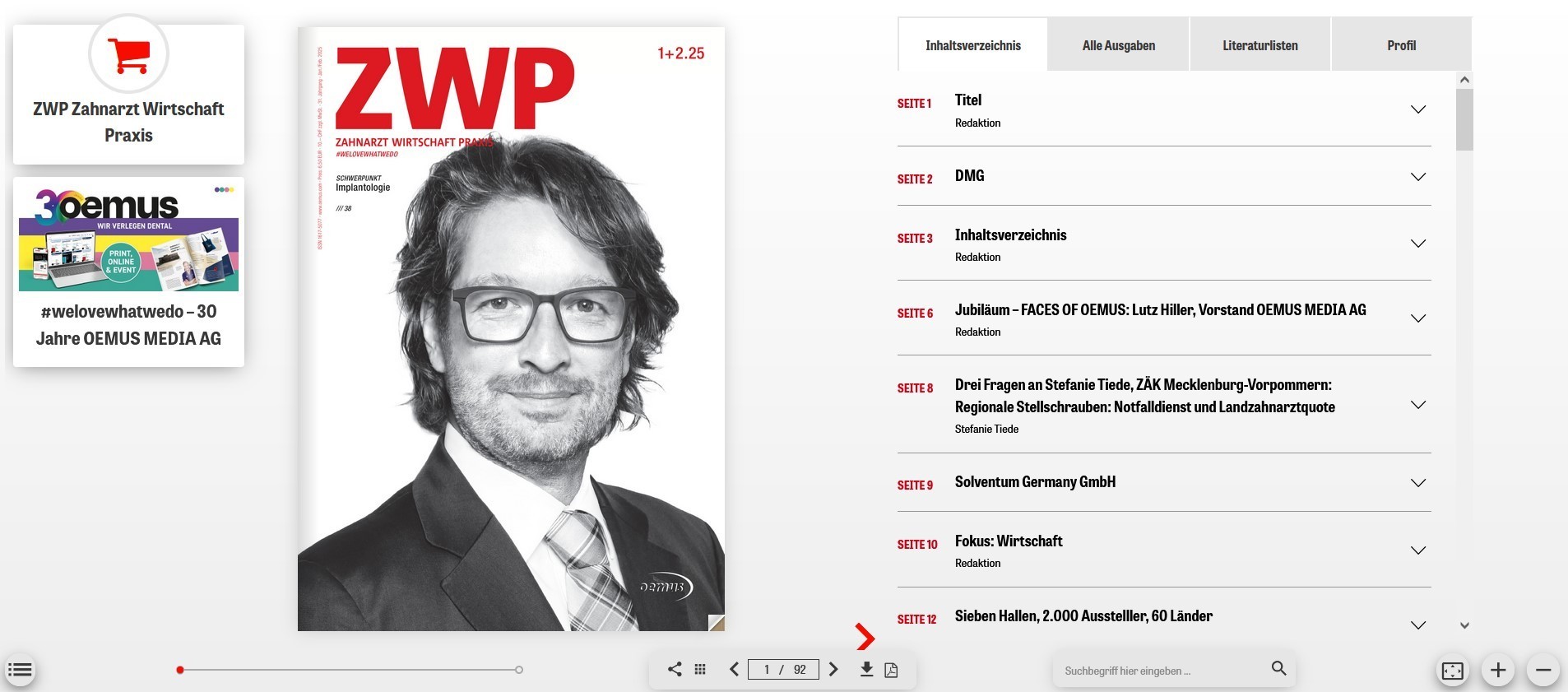Screen dimensions: 1568x692
Task: Zoom out with the minus button
Action: 1543,671
